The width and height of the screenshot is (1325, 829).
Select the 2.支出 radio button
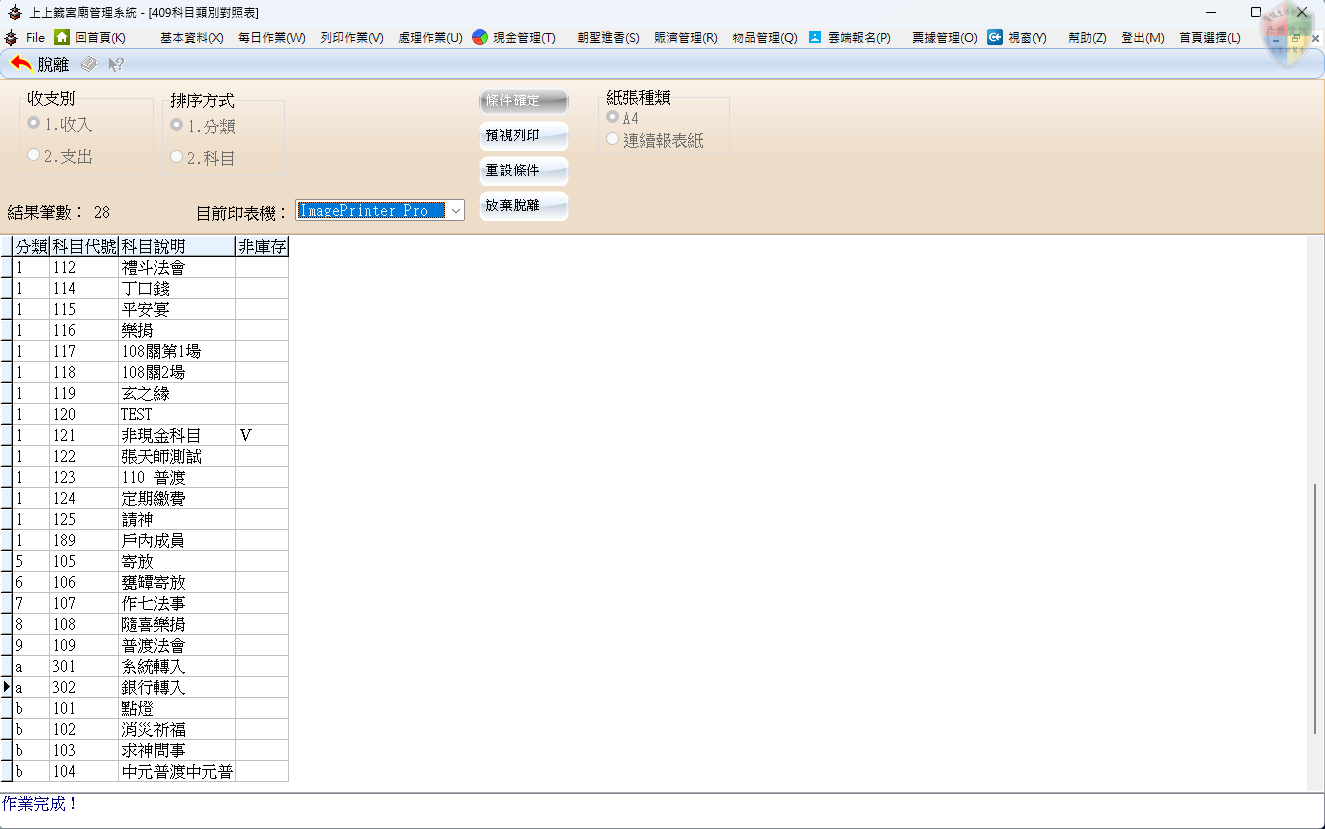pyautogui.click(x=34, y=155)
